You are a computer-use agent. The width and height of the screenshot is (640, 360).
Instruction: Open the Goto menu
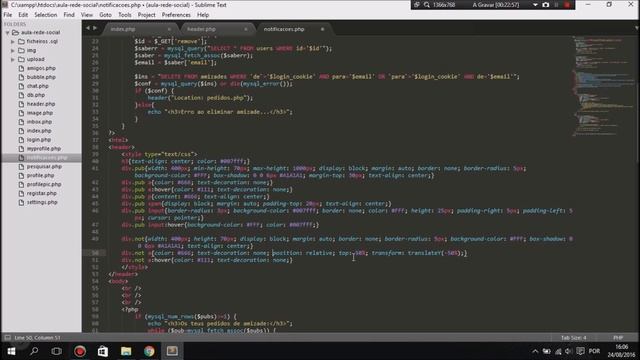tap(105, 15)
